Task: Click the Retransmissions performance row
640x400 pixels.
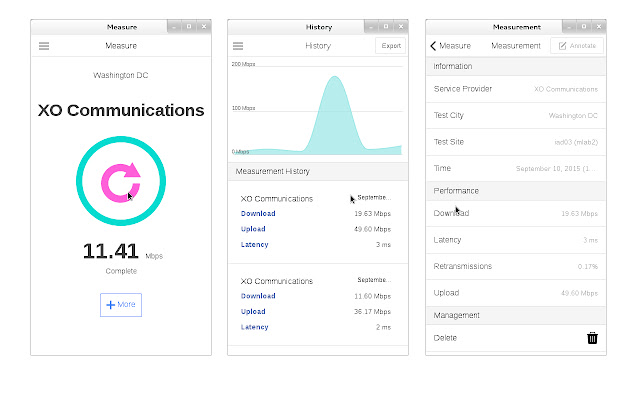Action: pos(516,267)
